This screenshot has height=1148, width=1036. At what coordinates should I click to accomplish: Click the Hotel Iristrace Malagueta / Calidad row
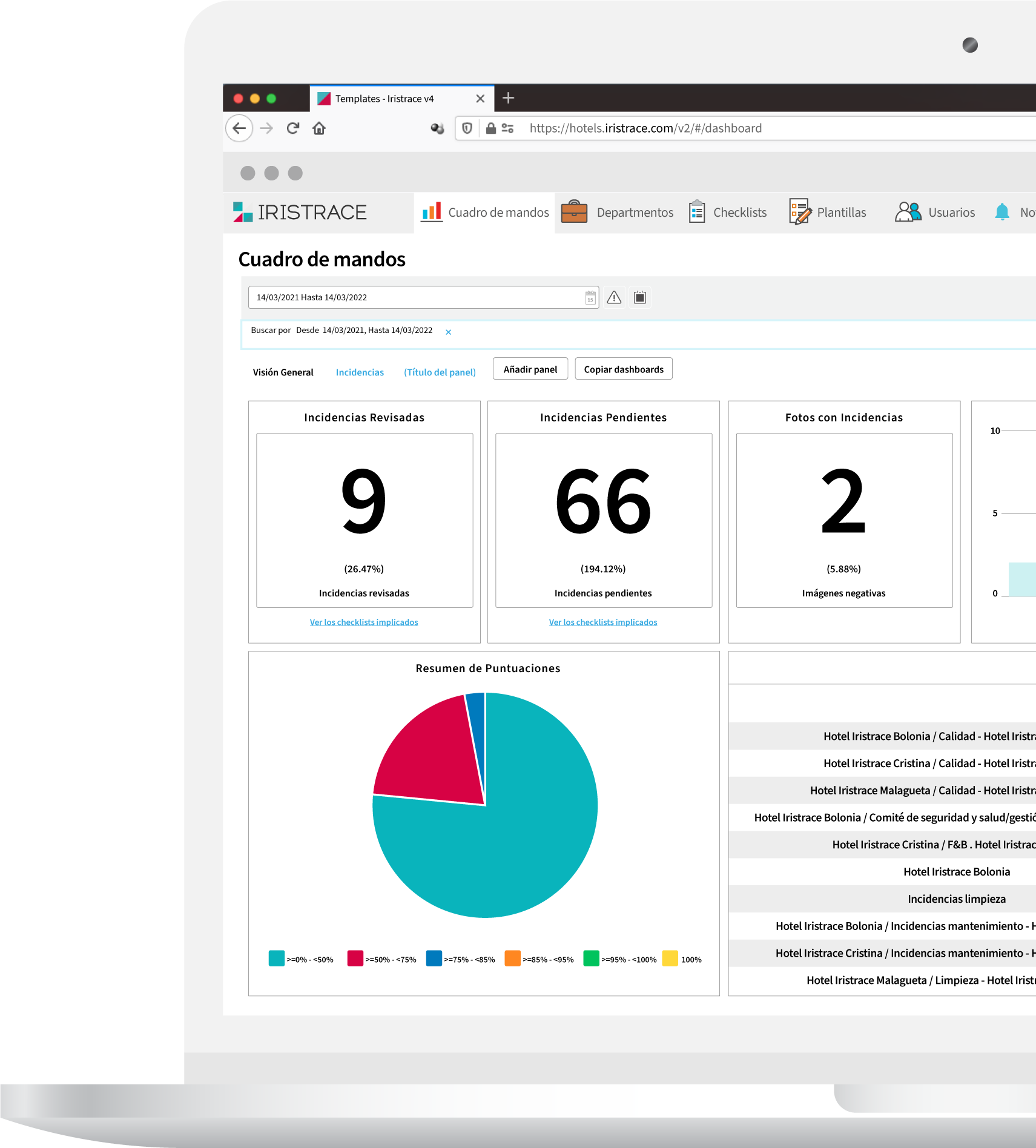click(x=882, y=790)
